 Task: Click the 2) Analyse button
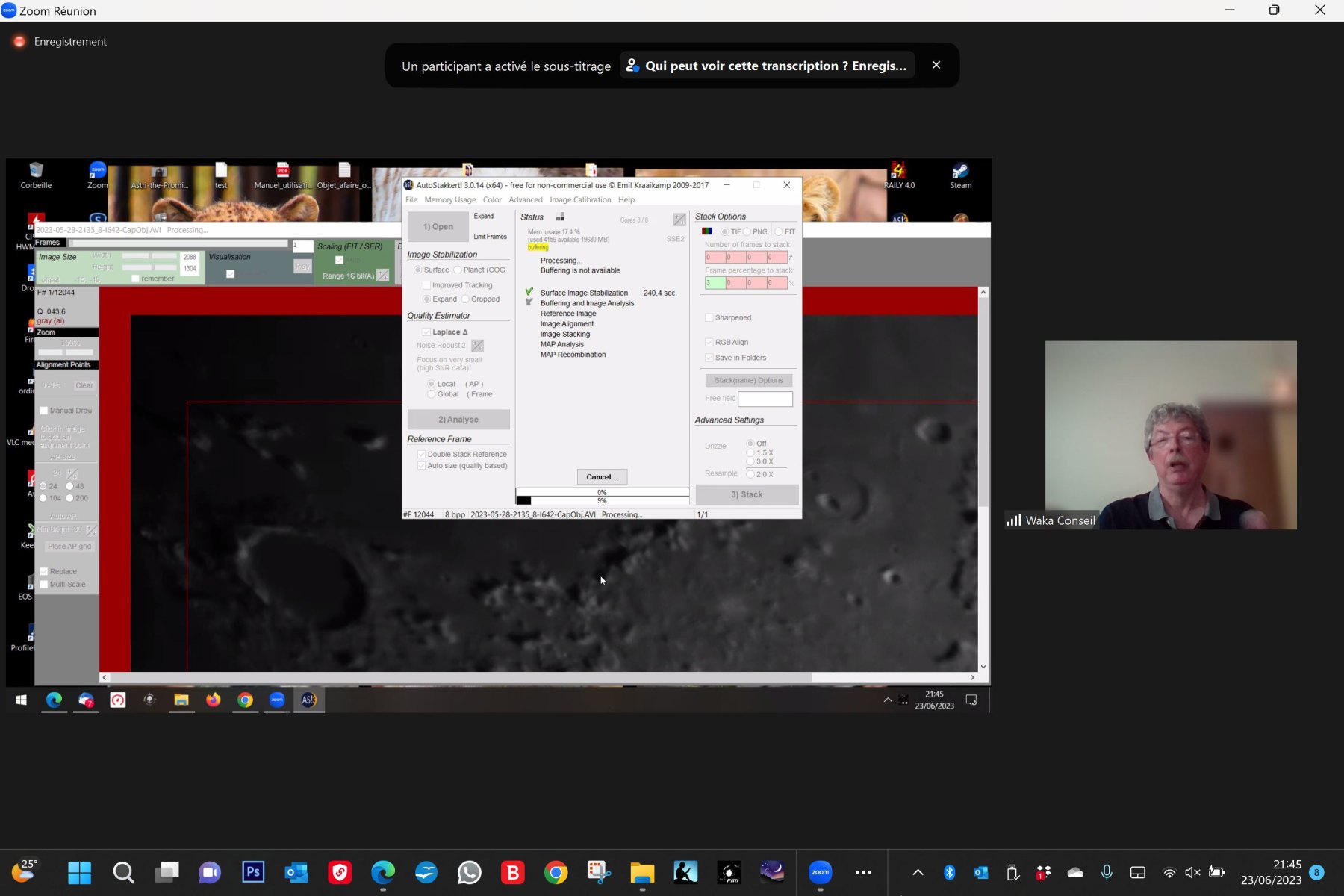click(x=458, y=420)
